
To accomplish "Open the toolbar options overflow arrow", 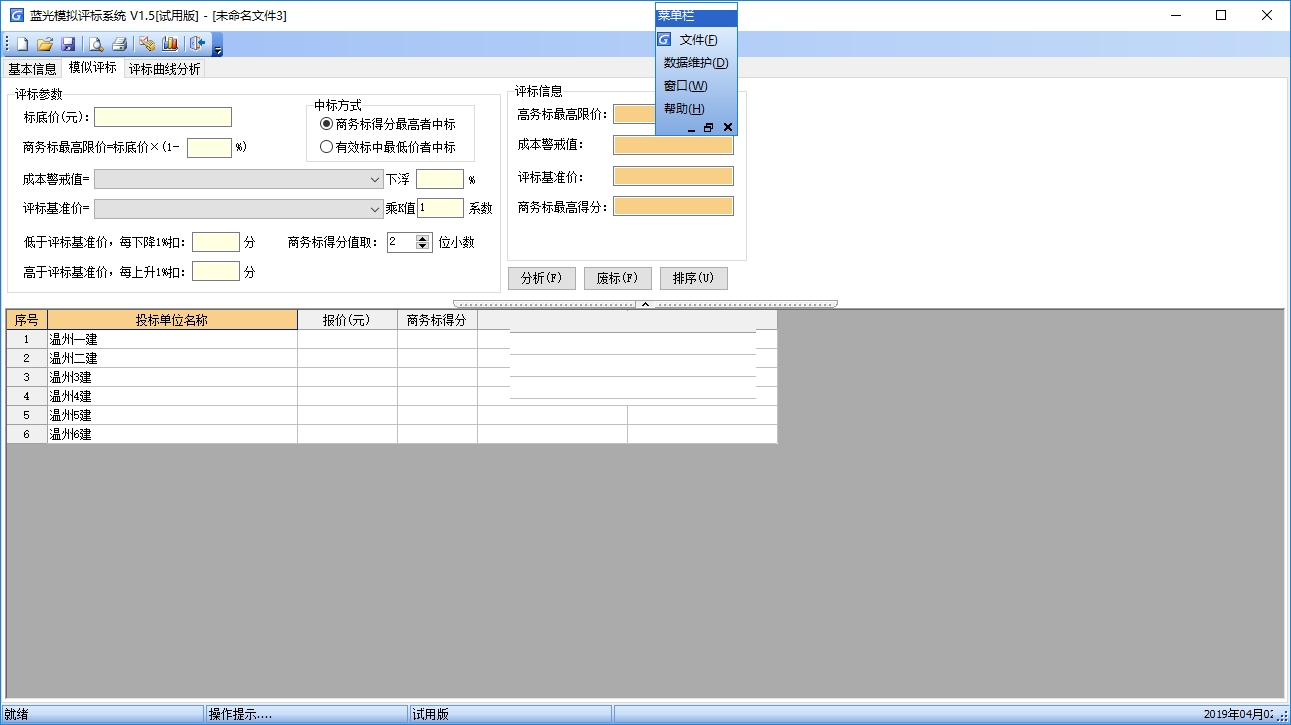I will (217, 46).
